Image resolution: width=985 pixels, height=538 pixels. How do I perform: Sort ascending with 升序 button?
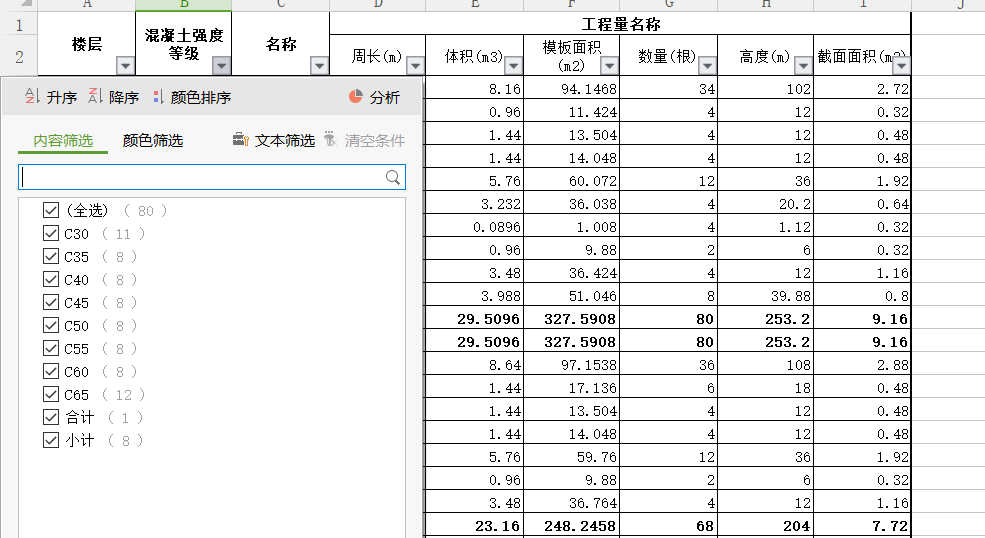coord(51,97)
